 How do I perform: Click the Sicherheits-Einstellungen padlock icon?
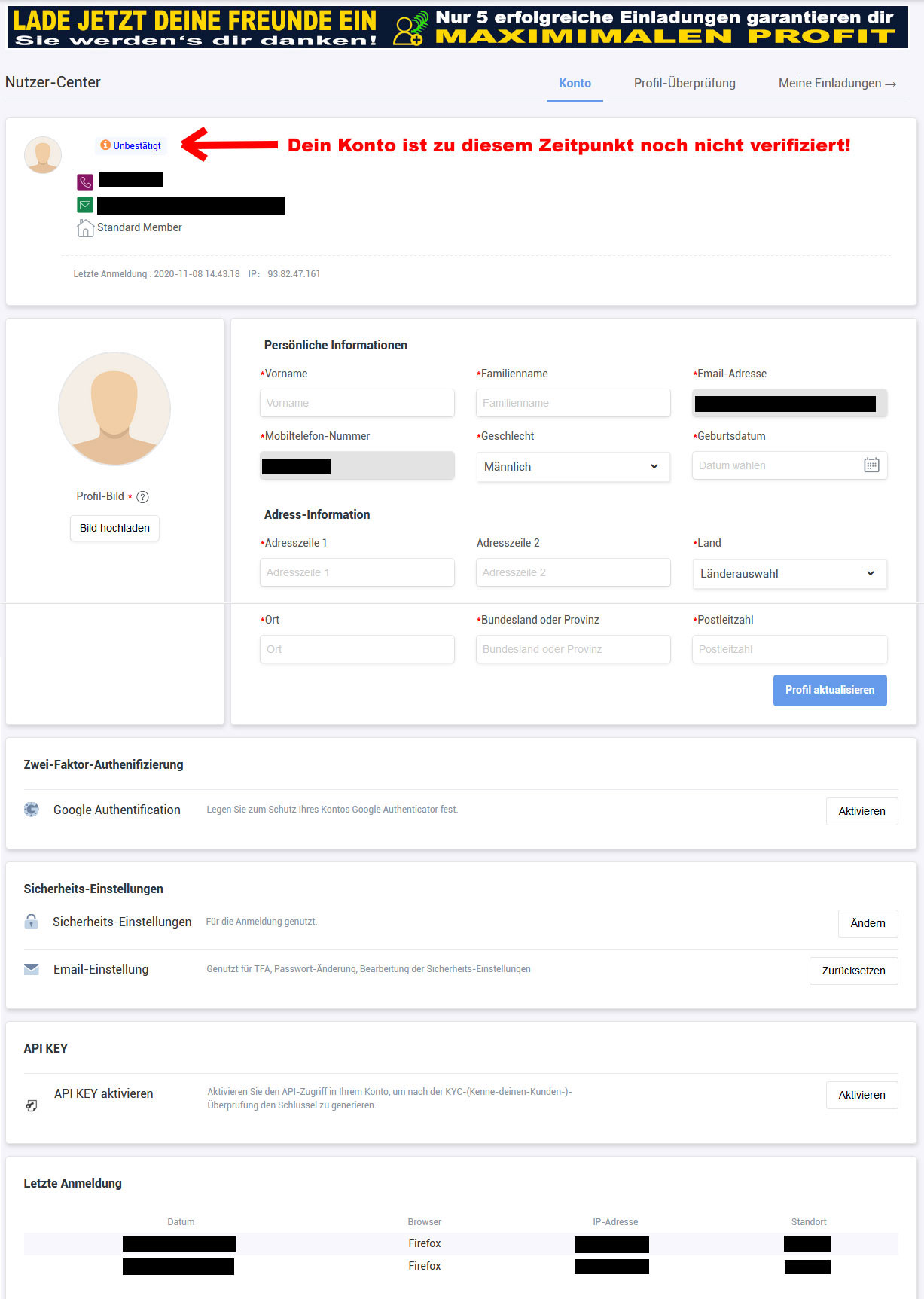[31, 921]
